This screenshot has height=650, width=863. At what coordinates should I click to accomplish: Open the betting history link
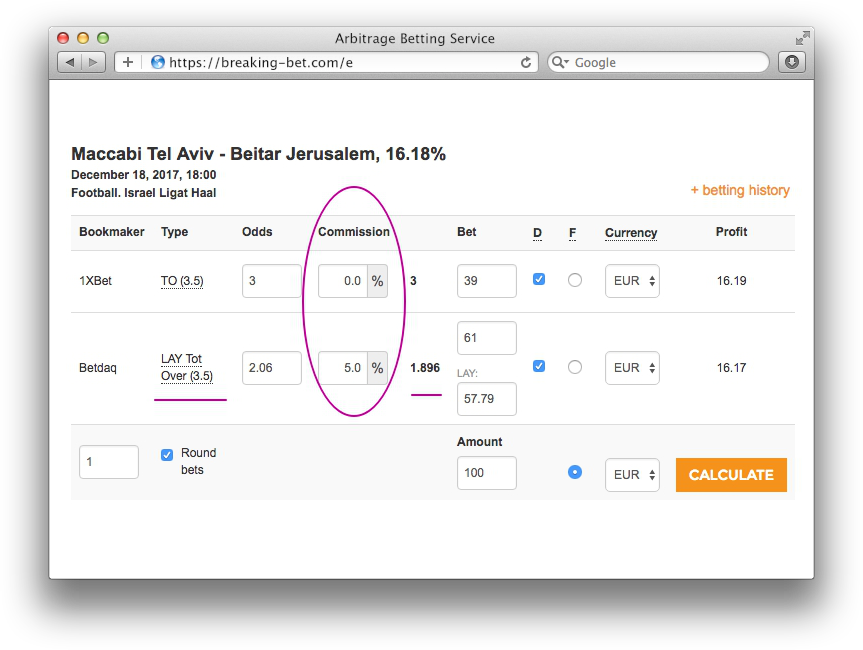click(740, 190)
